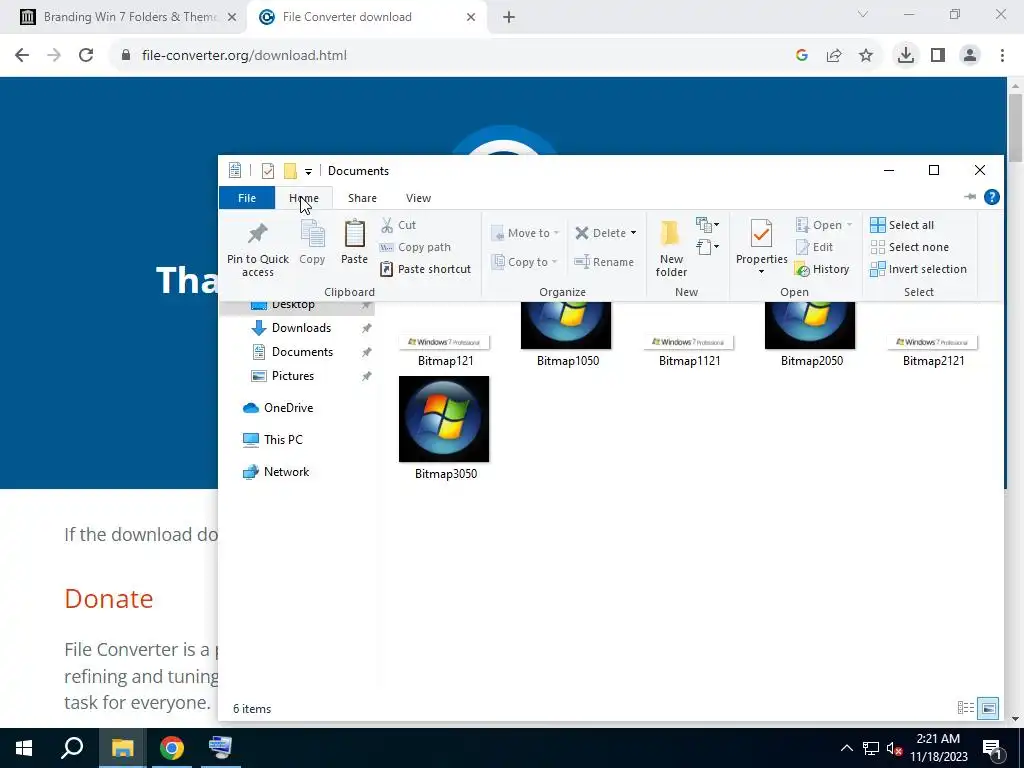Expand Delete dropdown arrow
Image resolution: width=1024 pixels, height=768 pixels.
click(633, 233)
